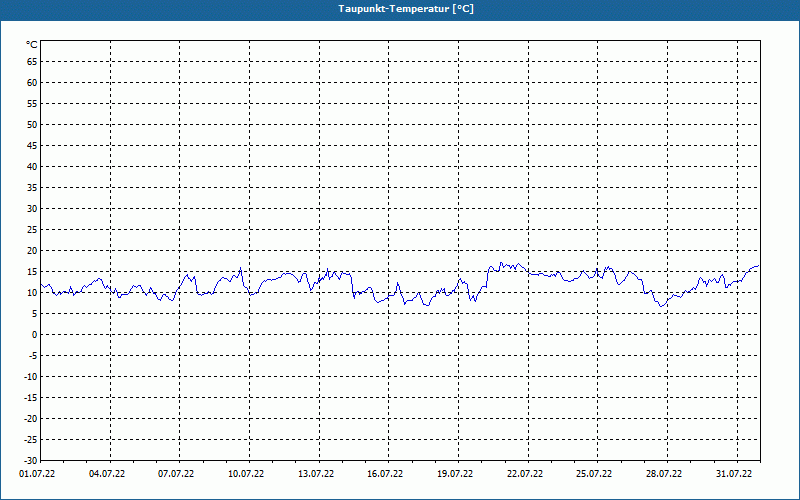Select the 20 y-axis value

tap(32, 251)
